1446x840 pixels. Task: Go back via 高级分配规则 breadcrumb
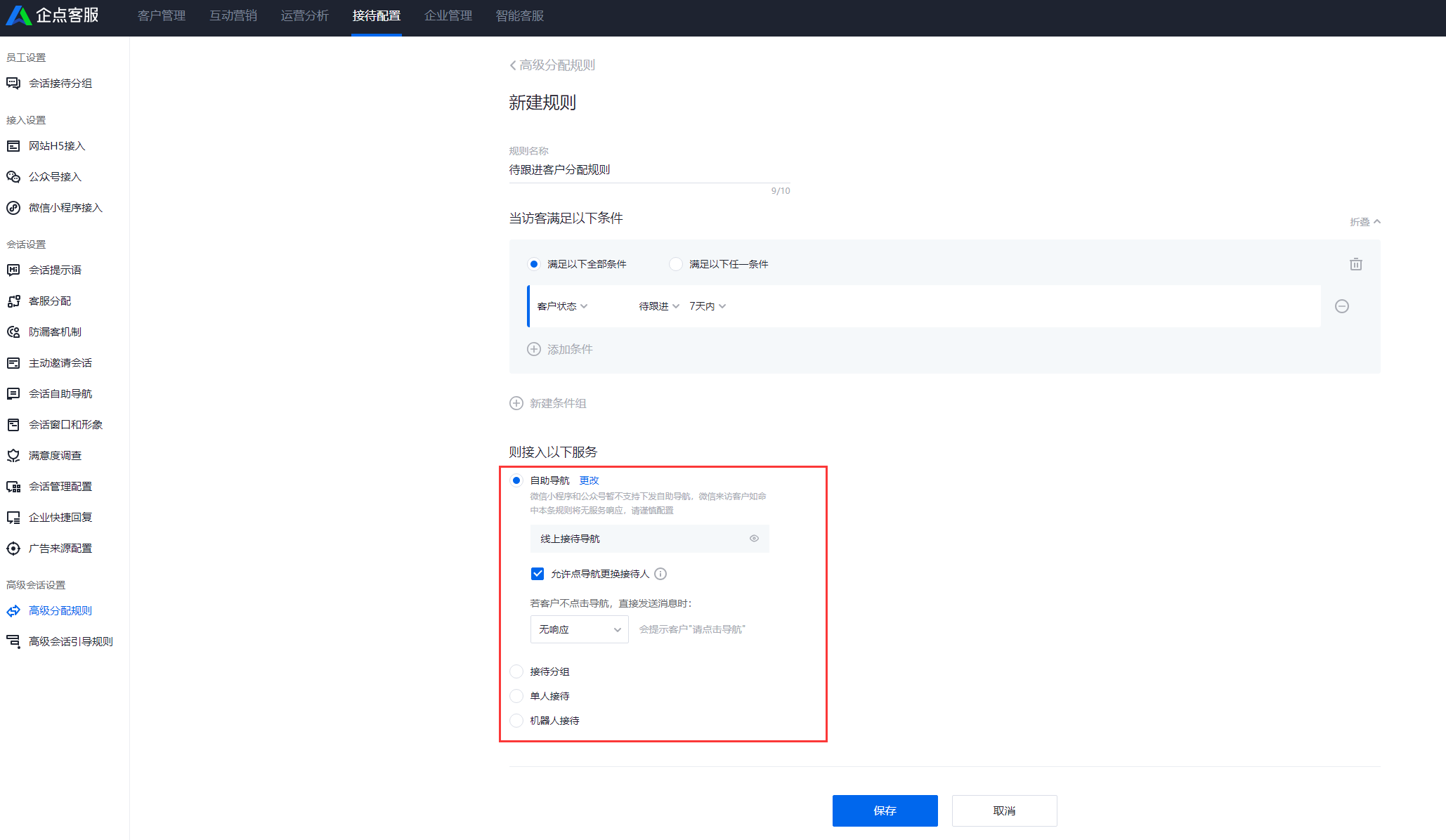pyautogui.click(x=552, y=65)
